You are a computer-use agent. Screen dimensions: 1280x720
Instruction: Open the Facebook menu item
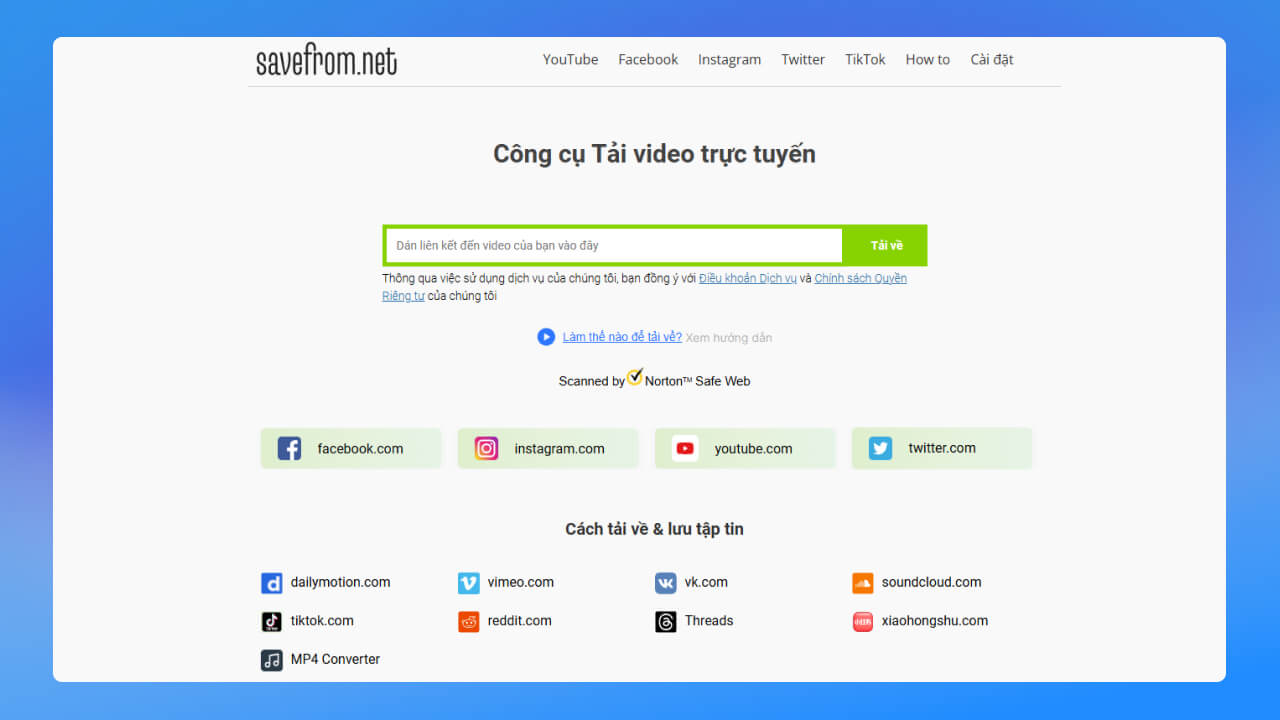[x=648, y=60]
